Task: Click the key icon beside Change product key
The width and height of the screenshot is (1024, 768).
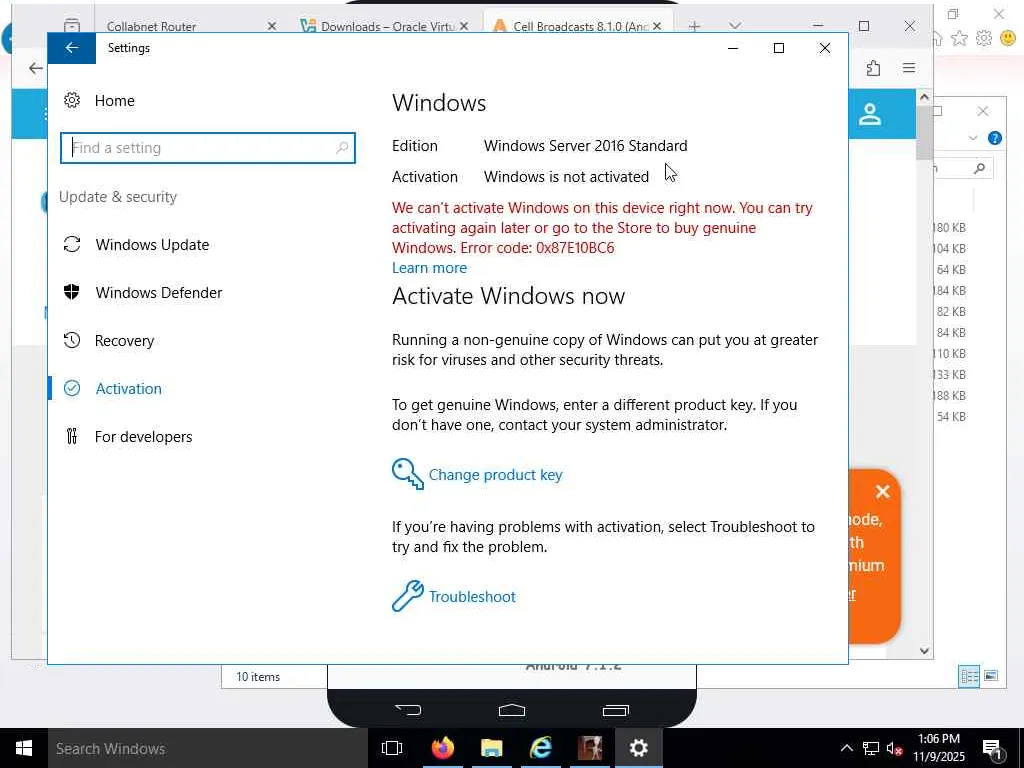Action: pyautogui.click(x=408, y=474)
